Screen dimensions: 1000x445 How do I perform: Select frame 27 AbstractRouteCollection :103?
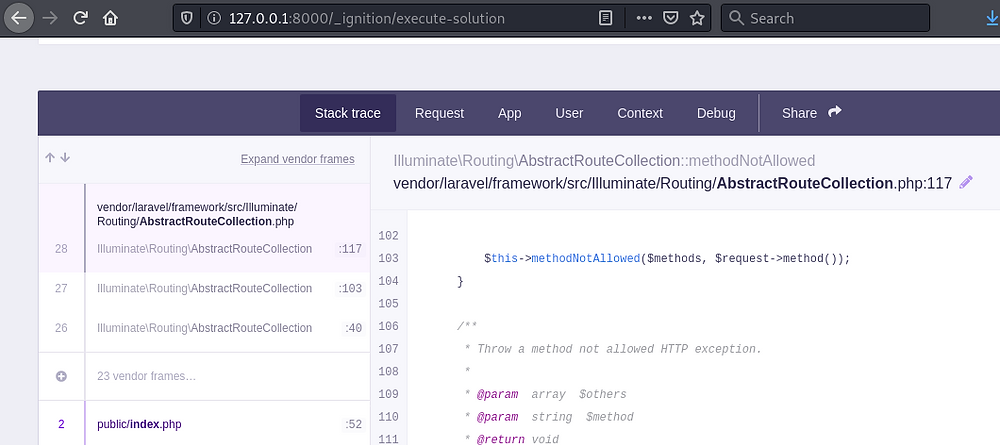[x=204, y=289]
